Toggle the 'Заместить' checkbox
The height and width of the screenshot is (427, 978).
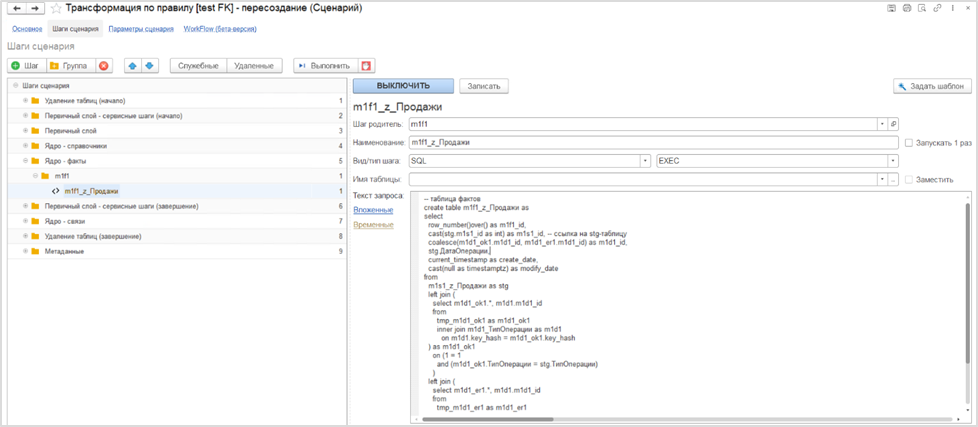click(x=908, y=180)
